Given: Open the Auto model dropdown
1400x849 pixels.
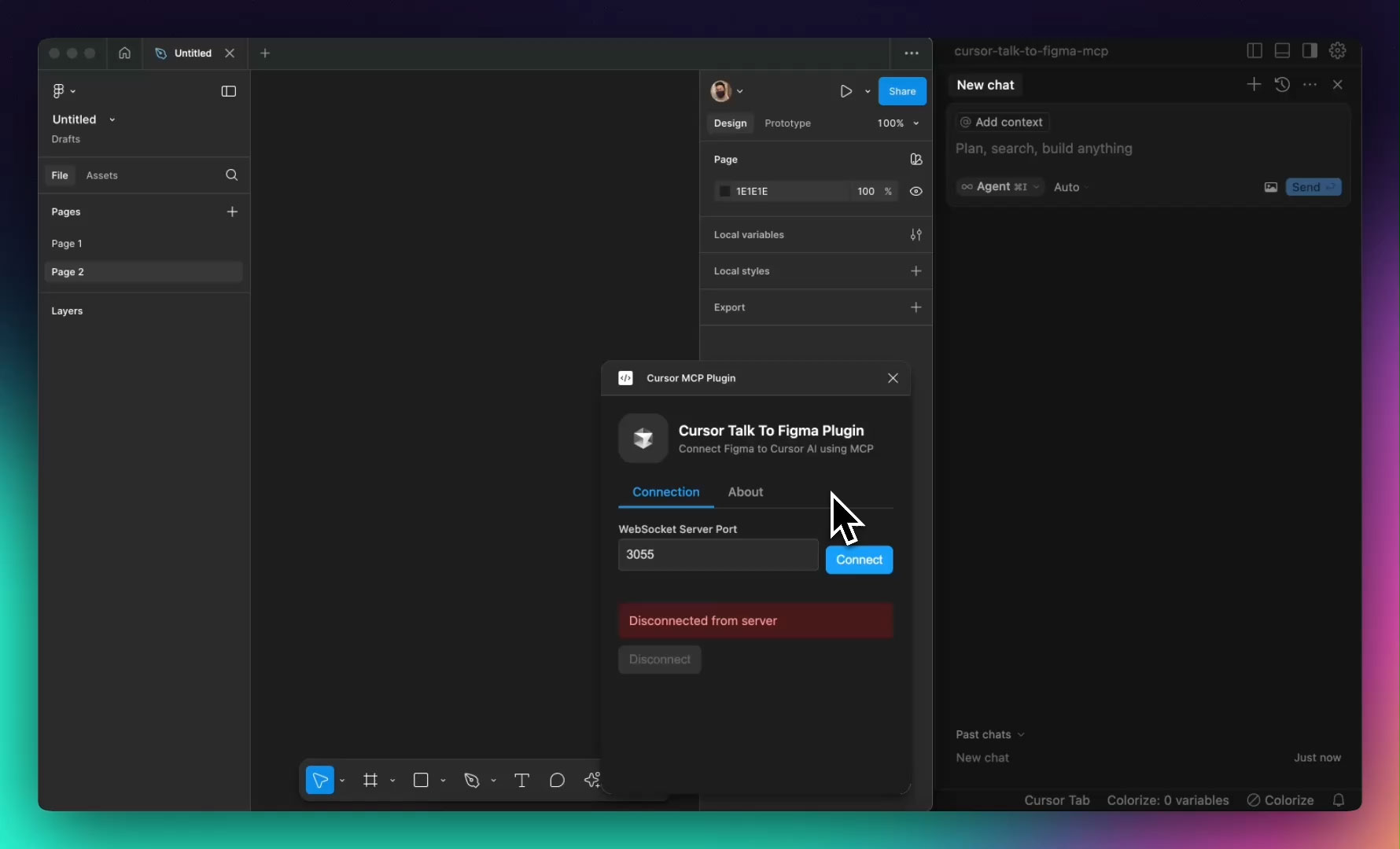Looking at the screenshot, I should pos(1071,187).
